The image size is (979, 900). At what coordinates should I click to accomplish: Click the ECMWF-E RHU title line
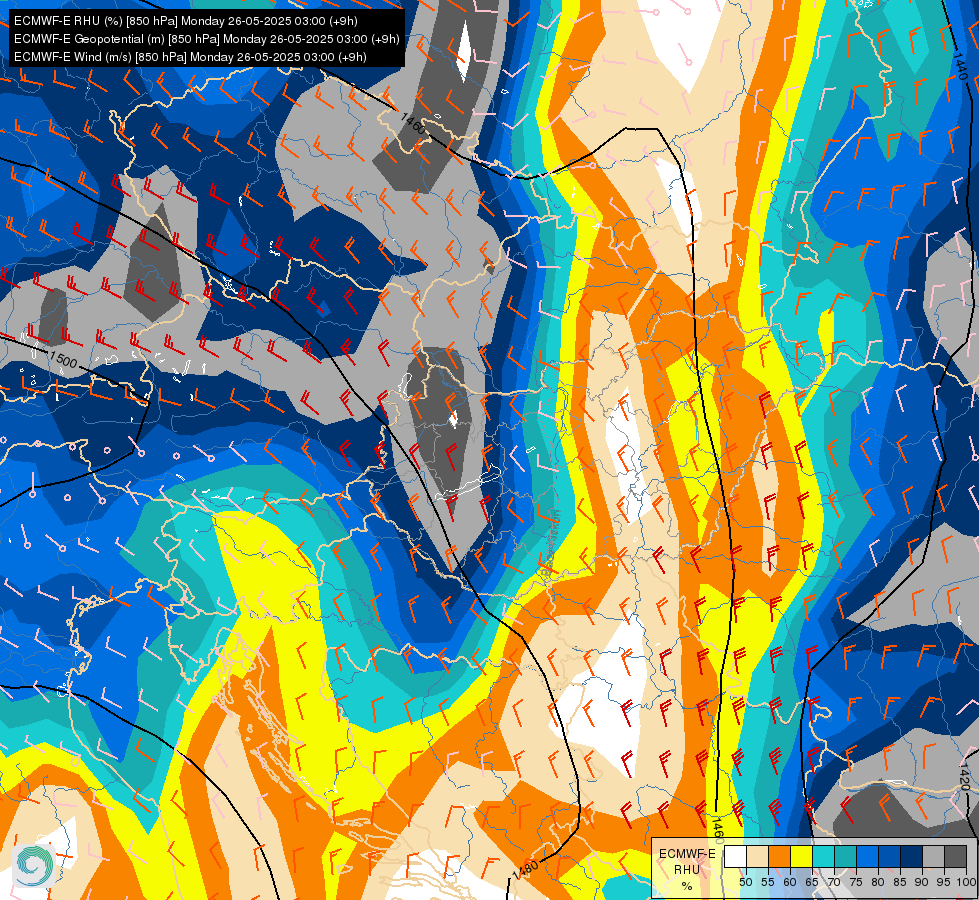tap(185, 21)
